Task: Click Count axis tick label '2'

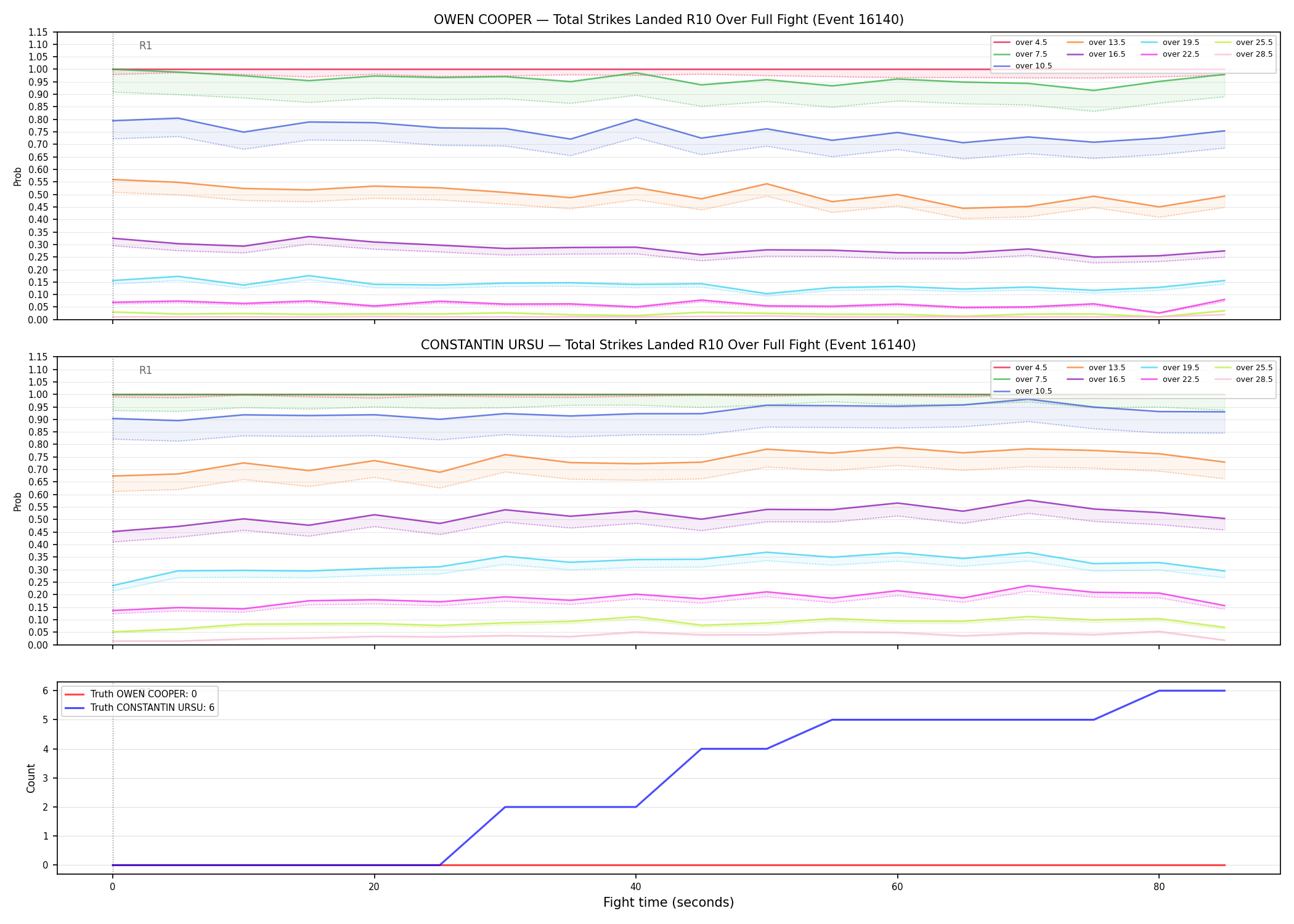Action: pos(45,807)
